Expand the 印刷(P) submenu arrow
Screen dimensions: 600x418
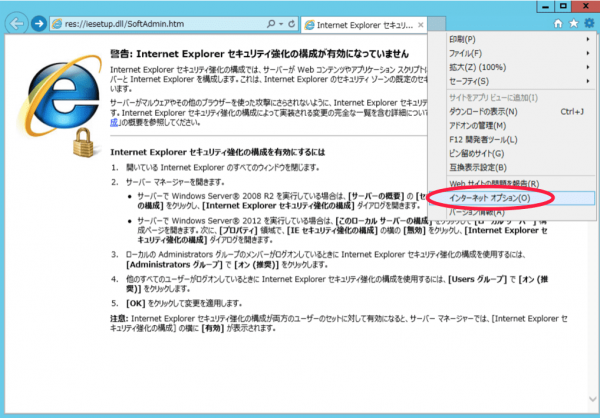point(587,39)
